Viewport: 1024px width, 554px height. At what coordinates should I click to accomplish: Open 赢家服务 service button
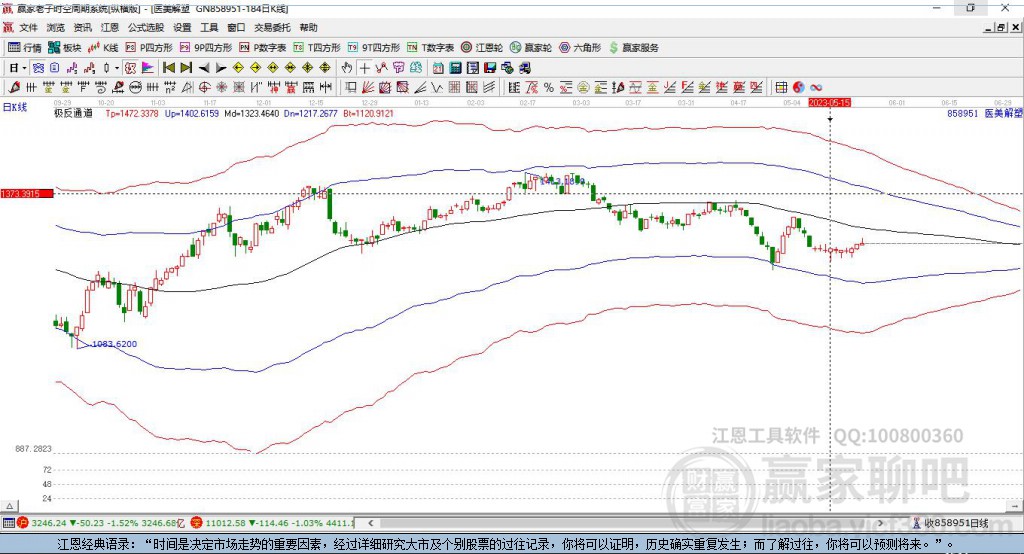(633, 48)
